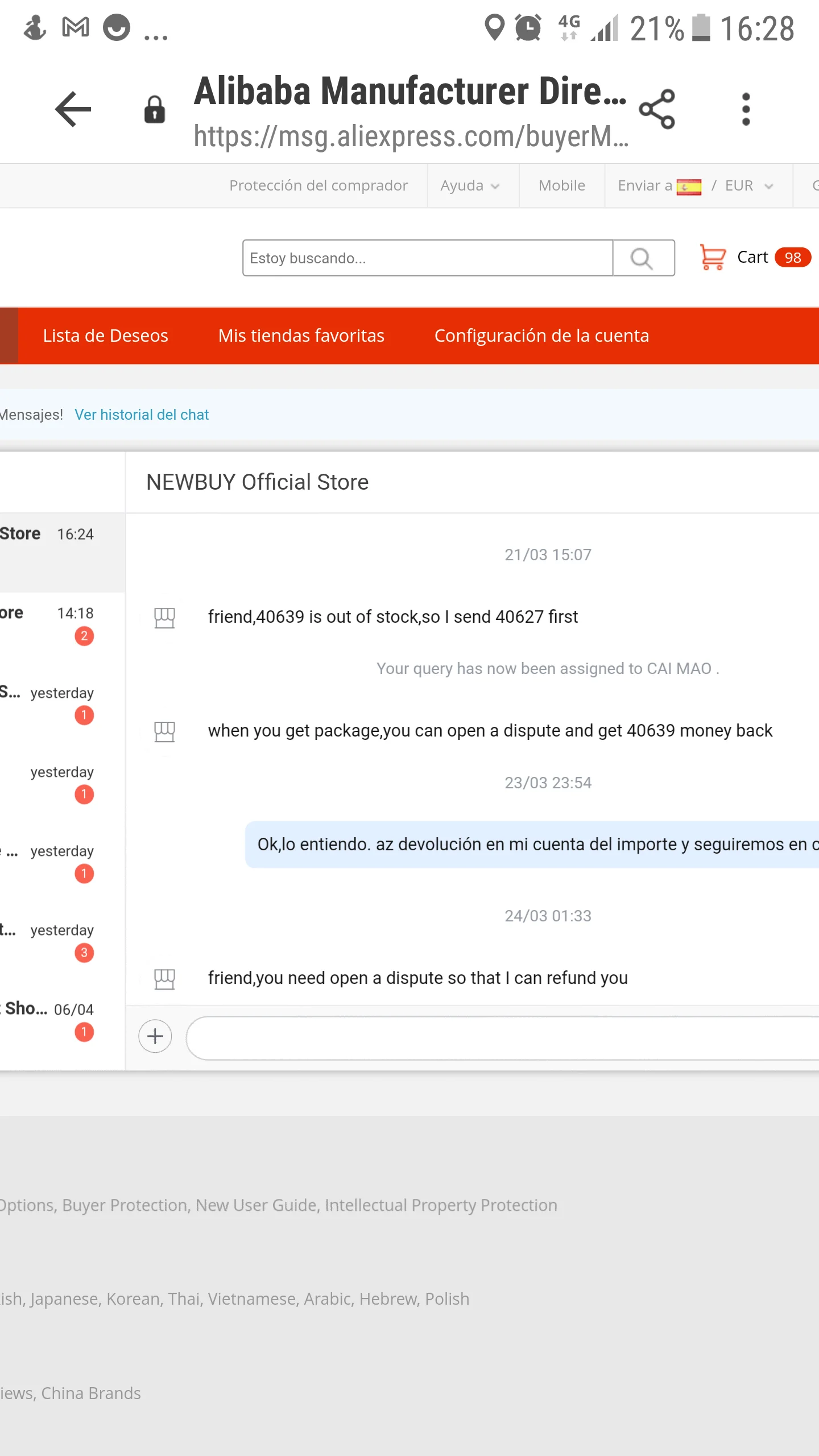This screenshot has height=1456, width=819.
Task: Tap the browser URL address text
Action: click(x=411, y=136)
